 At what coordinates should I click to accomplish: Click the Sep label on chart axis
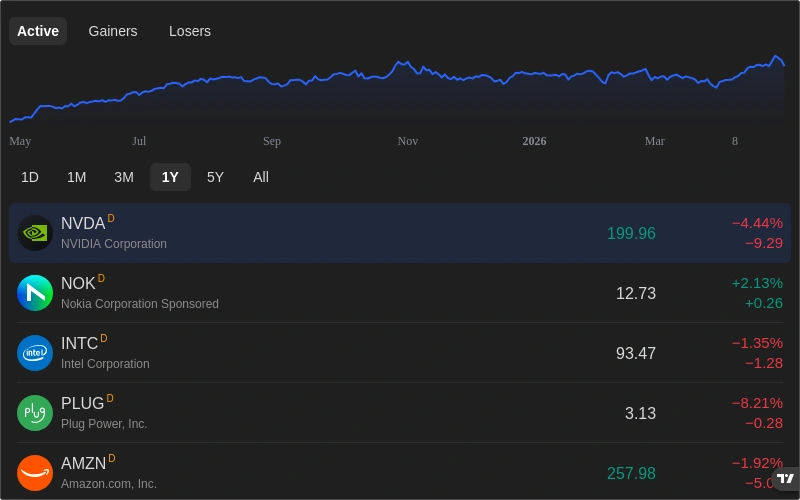coord(271,141)
